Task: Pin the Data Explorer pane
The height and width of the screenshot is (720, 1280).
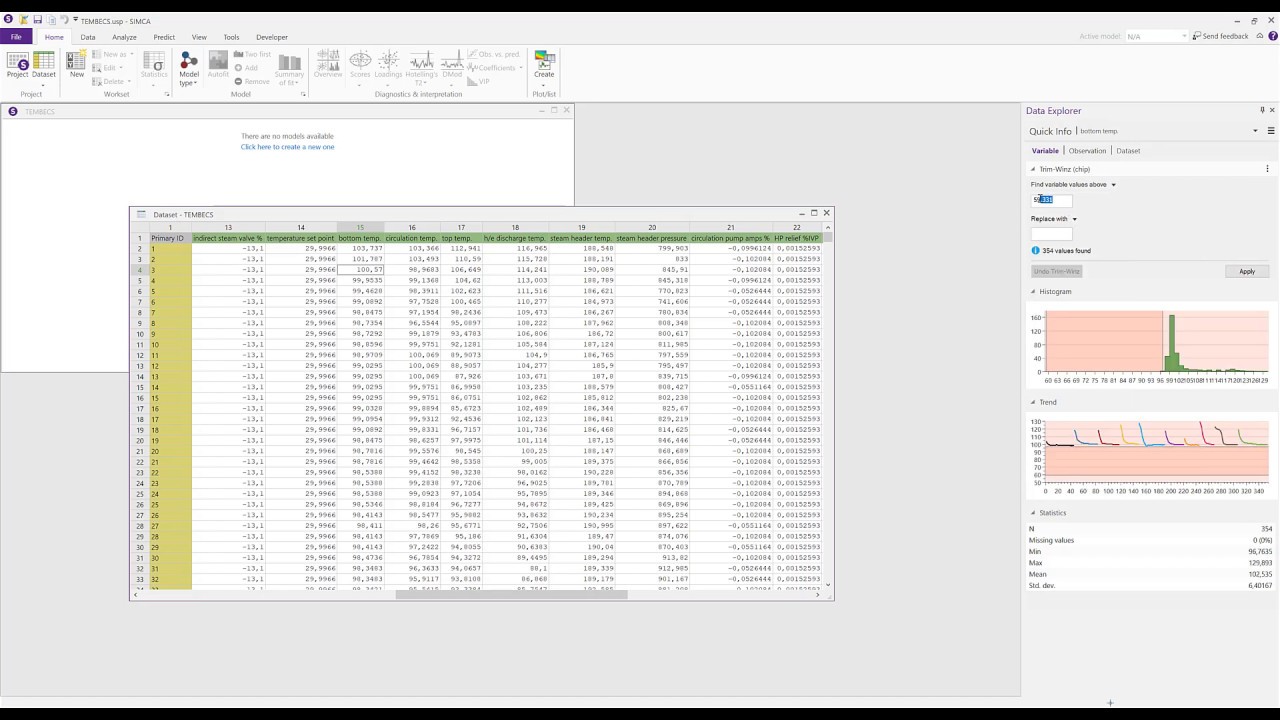Action: pyautogui.click(x=1262, y=110)
